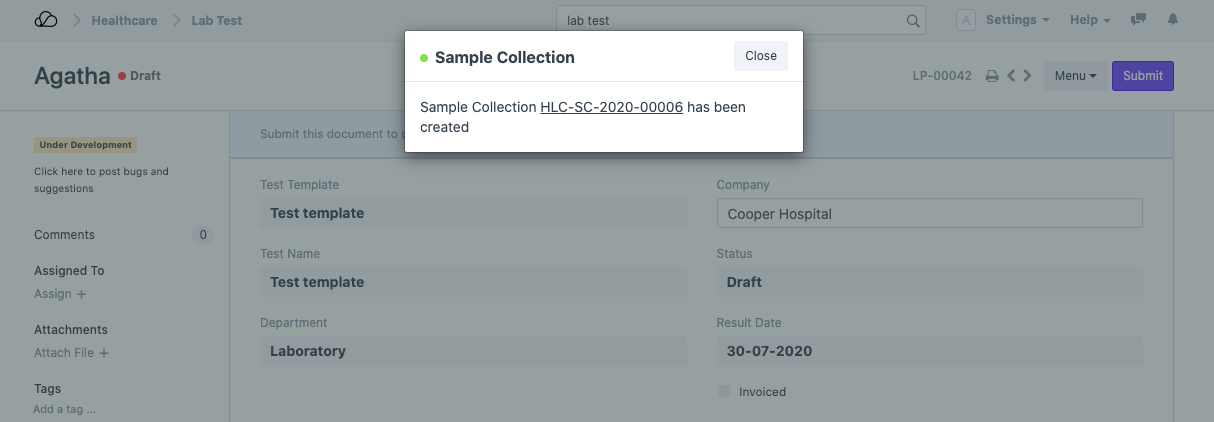
Task: Go to the next document arrow
Action: tap(1027, 76)
